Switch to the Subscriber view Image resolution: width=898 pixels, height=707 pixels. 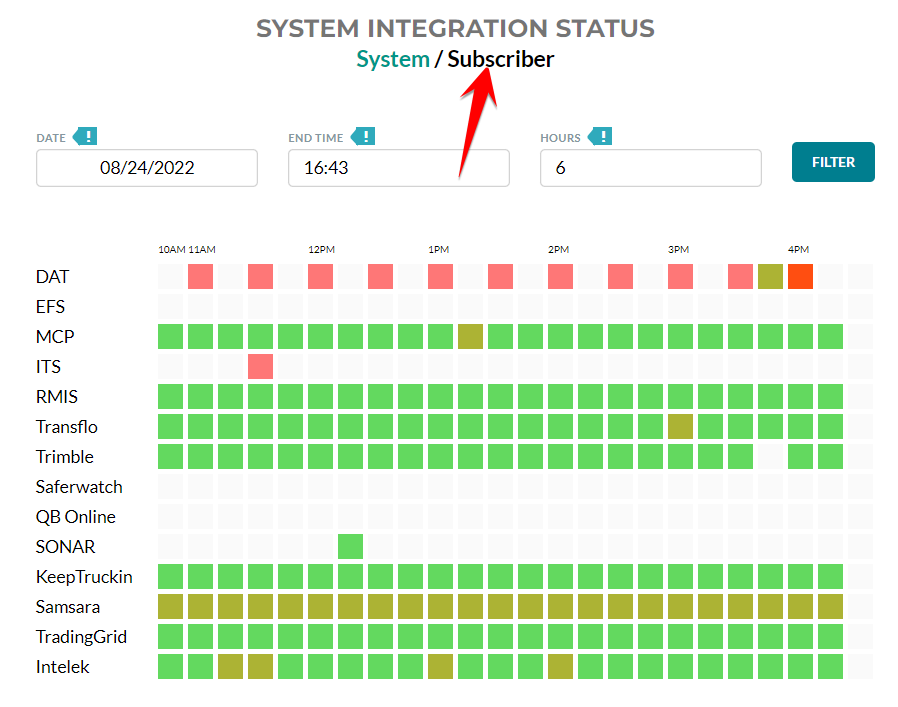coord(500,59)
